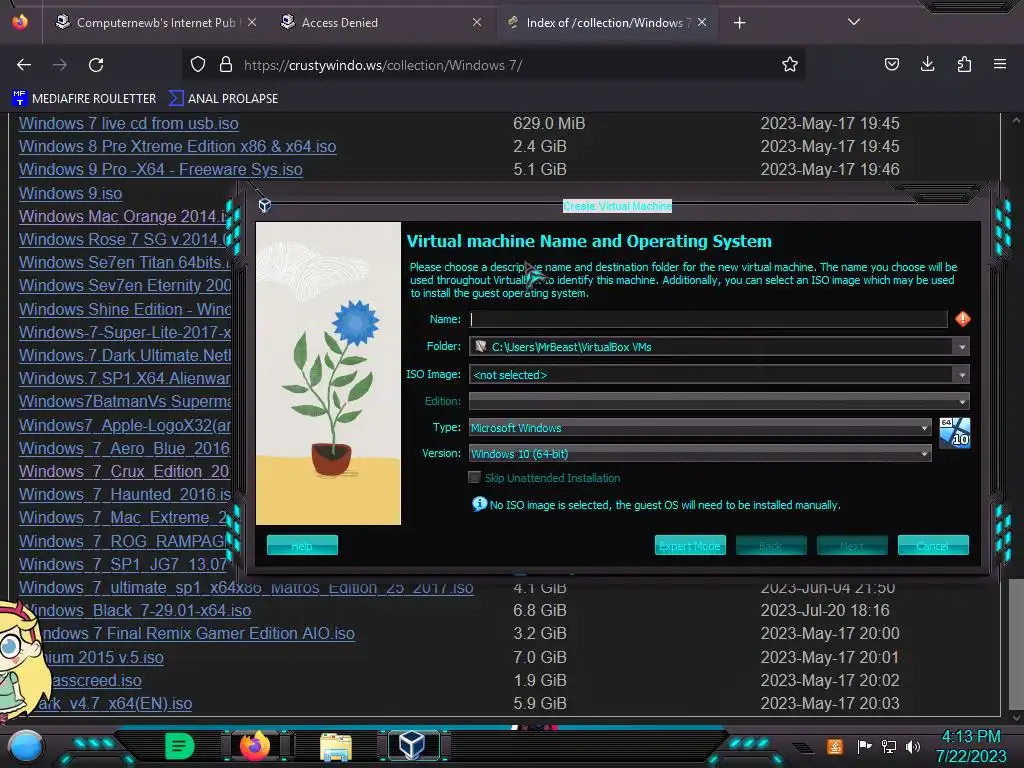Click the Firefox taskbar icon
The width and height of the screenshot is (1024, 768).
(255, 746)
